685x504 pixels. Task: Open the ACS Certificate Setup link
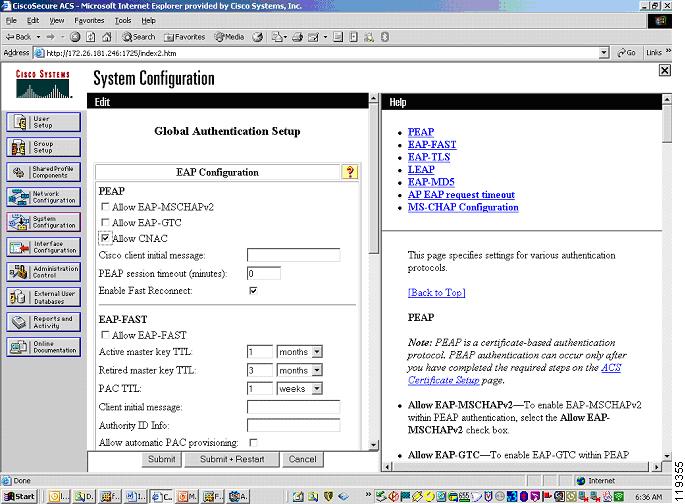(x=515, y=374)
